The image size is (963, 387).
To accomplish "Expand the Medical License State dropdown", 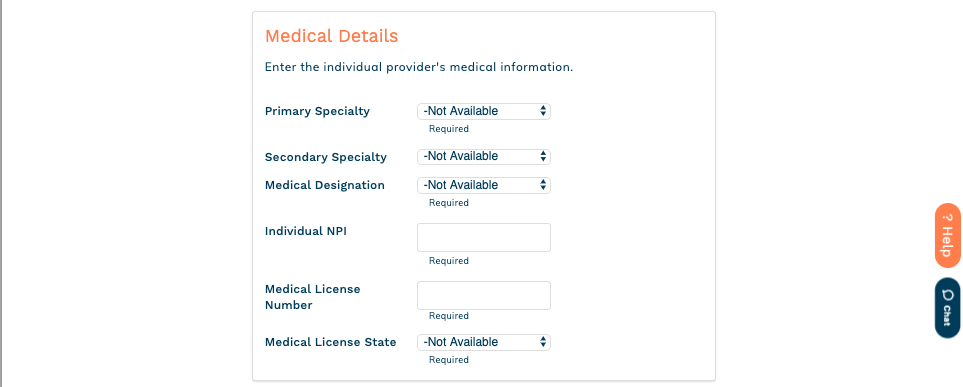I will tap(484, 342).
